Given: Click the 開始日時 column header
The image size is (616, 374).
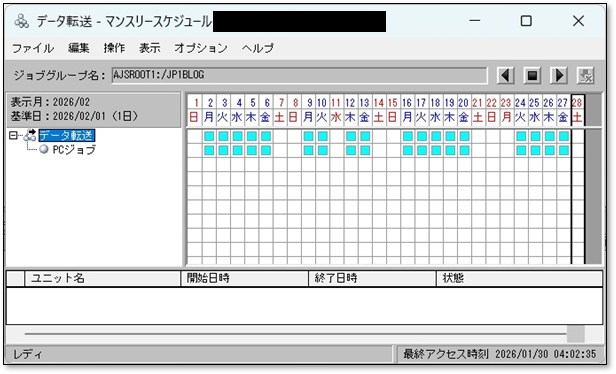Looking at the screenshot, I should click(244, 278).
